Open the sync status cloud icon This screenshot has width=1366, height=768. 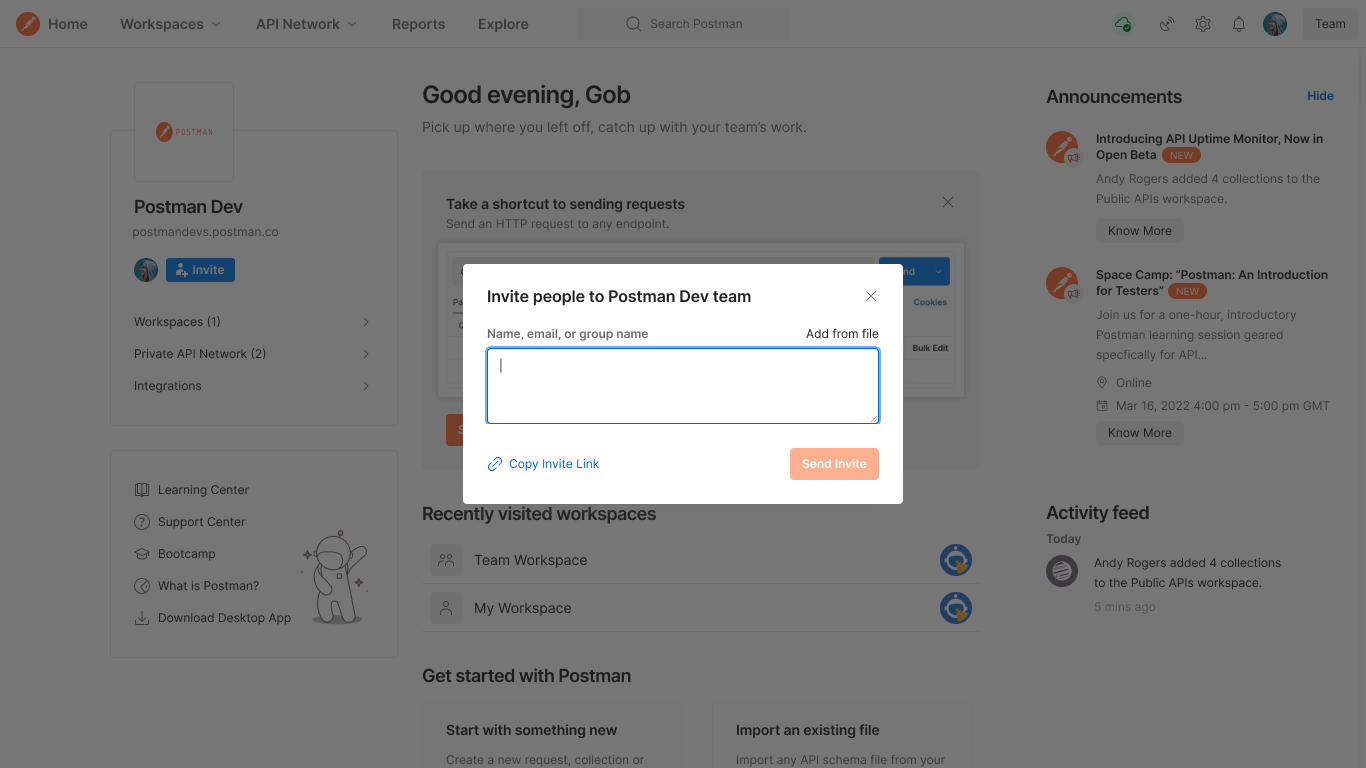click(x=1123, y=24)
